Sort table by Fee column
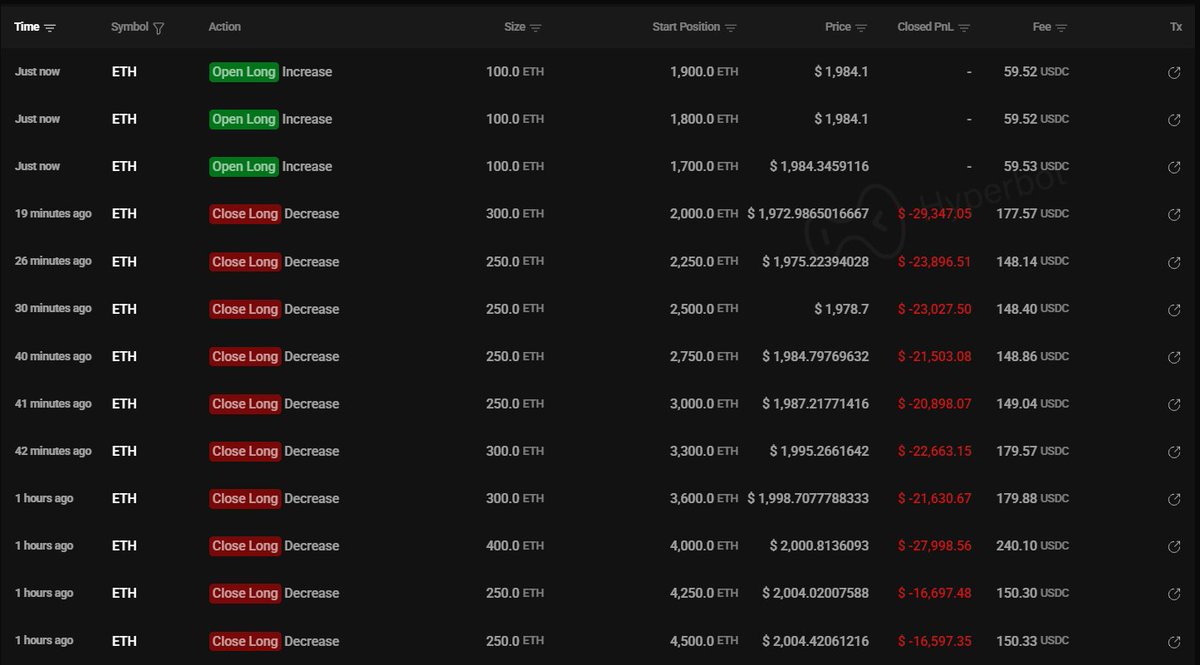1200x665 pixels. tap(1061, 28)
